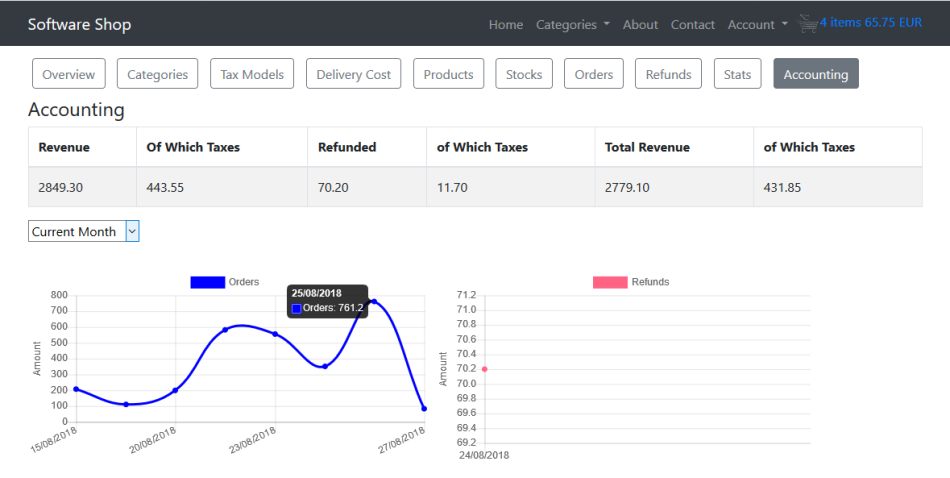Open the Refunds admin tab
The height and width of the screenshot is (478, 950).
click(x=668, y=74)
